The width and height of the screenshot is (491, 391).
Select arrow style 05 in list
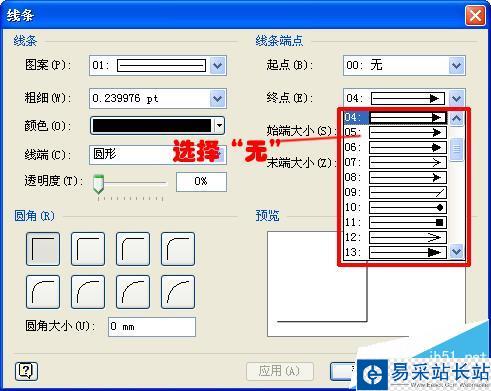coord(395,132)
